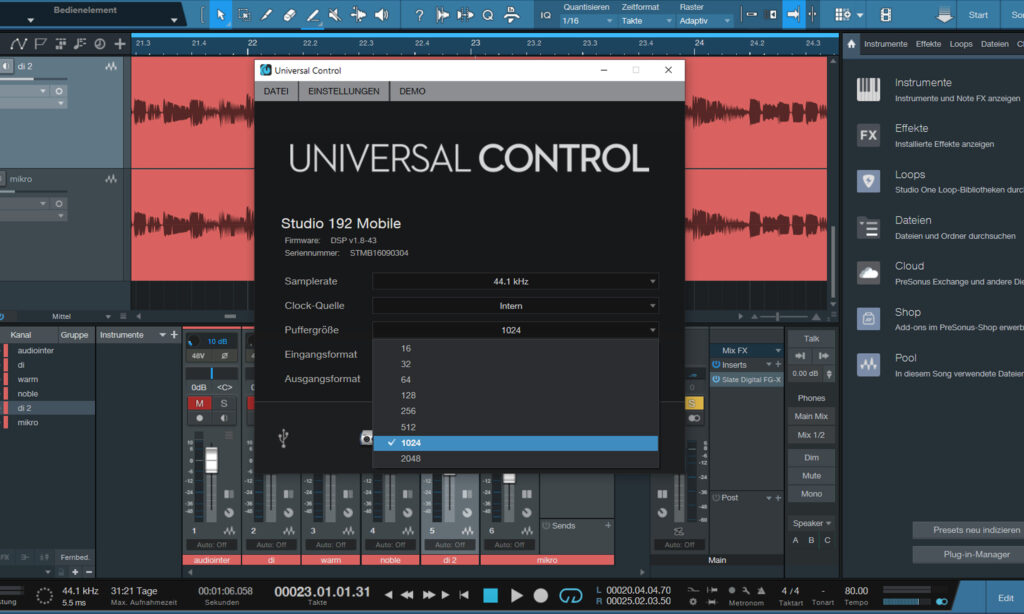1024x614 pixels.
Task: Click channel 1 audiointer volume fader
Action: (211, 460)
